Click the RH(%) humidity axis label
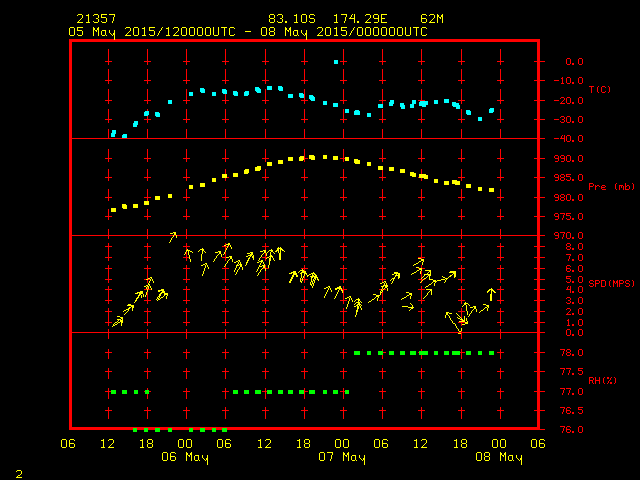 [x=599, y=381]
